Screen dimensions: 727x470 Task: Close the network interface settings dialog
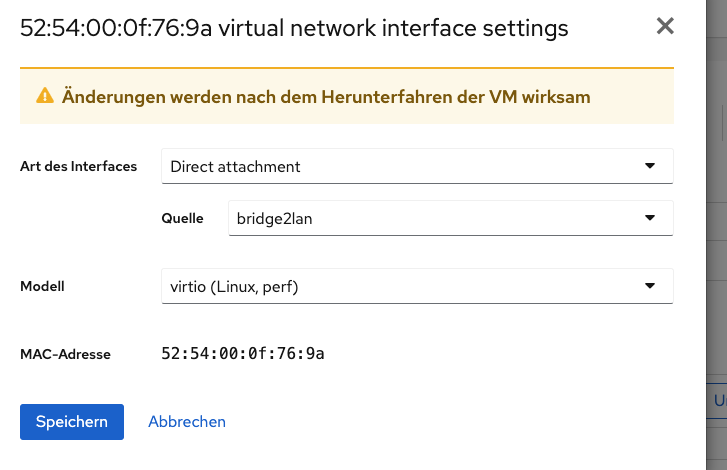(x=665, y=27)
